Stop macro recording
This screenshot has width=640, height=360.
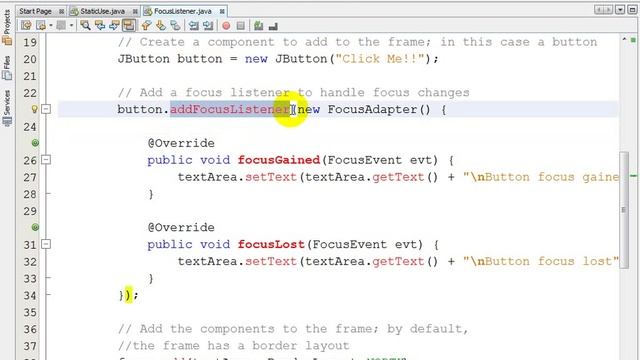(241, 26)
